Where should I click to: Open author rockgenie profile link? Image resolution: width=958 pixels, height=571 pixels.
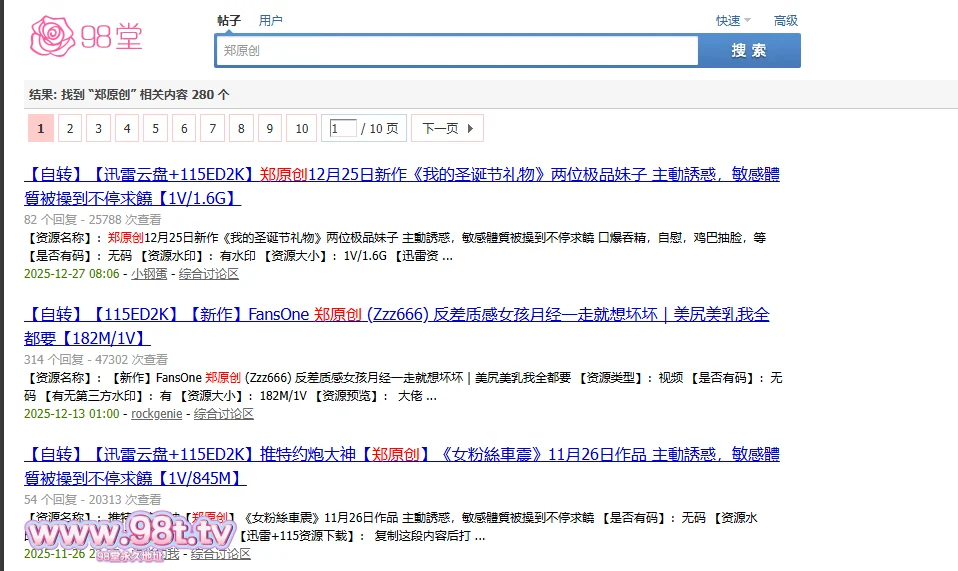[157, 413]
